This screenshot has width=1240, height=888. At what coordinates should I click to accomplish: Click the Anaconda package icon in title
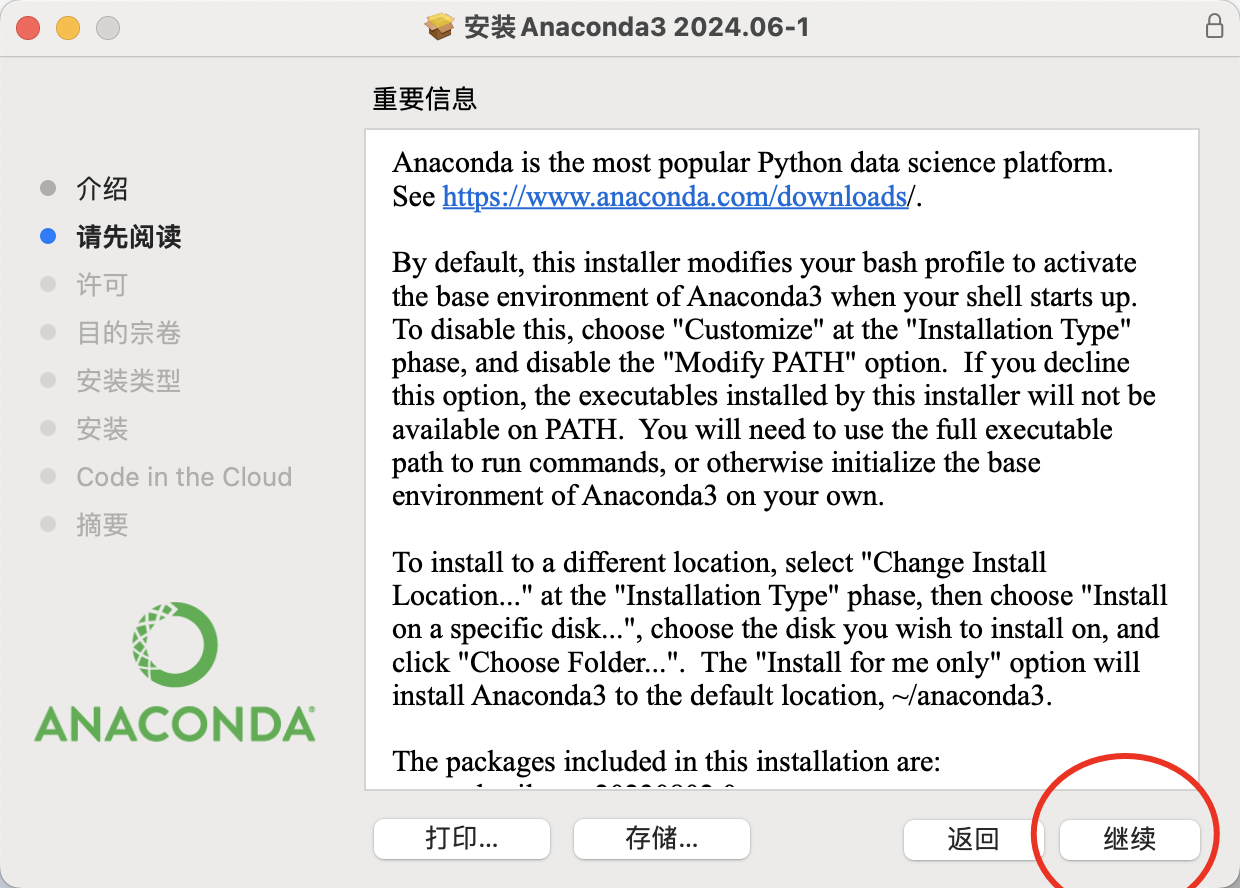[x=440, y=27]
